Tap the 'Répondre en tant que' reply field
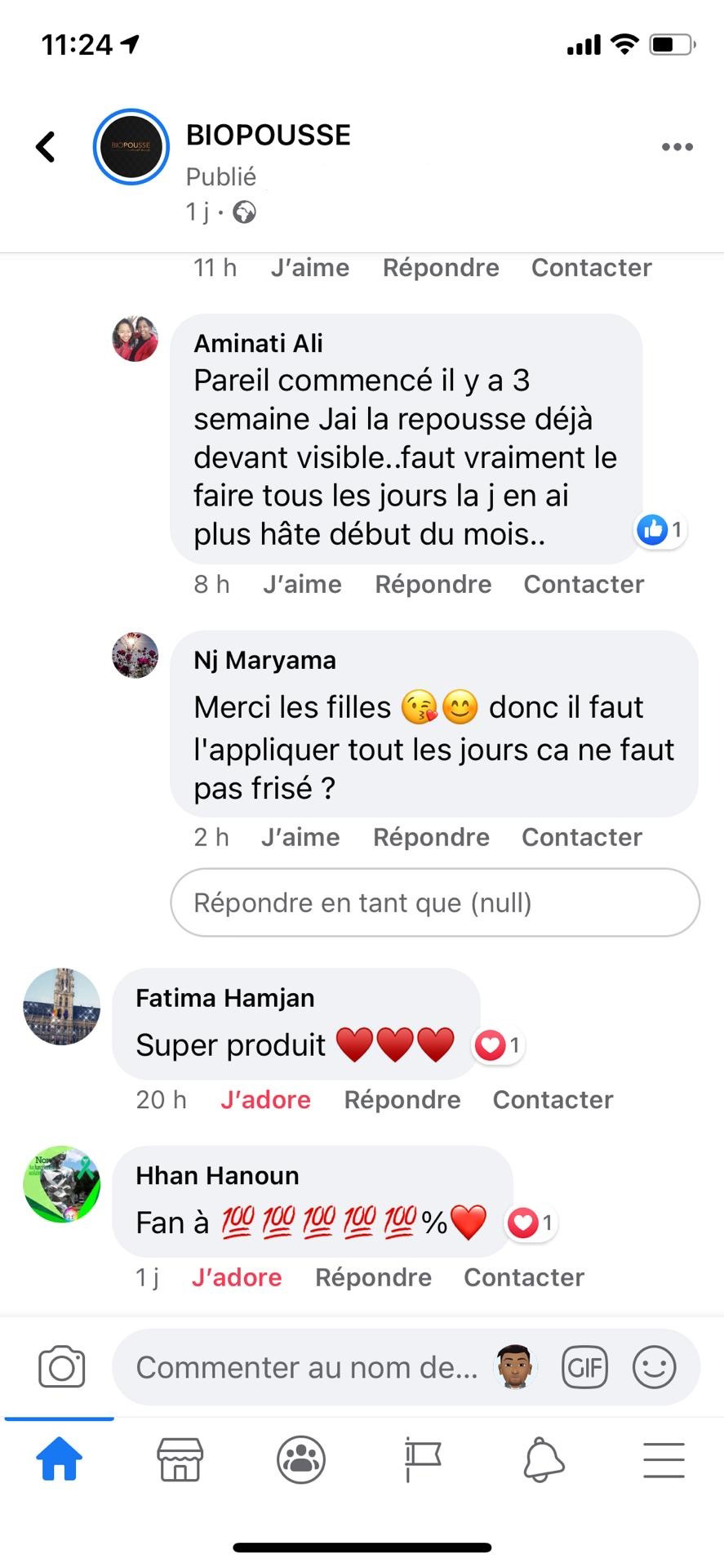Viewport: 724px width, 1568px height. 434,902
